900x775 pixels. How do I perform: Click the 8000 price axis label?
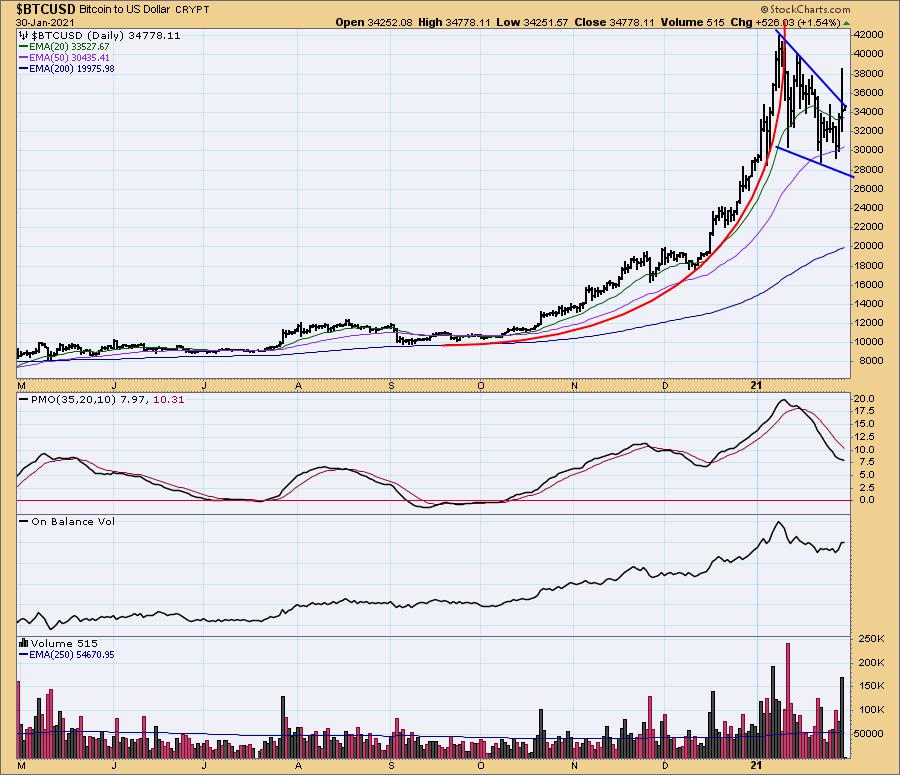pos(871,361)
